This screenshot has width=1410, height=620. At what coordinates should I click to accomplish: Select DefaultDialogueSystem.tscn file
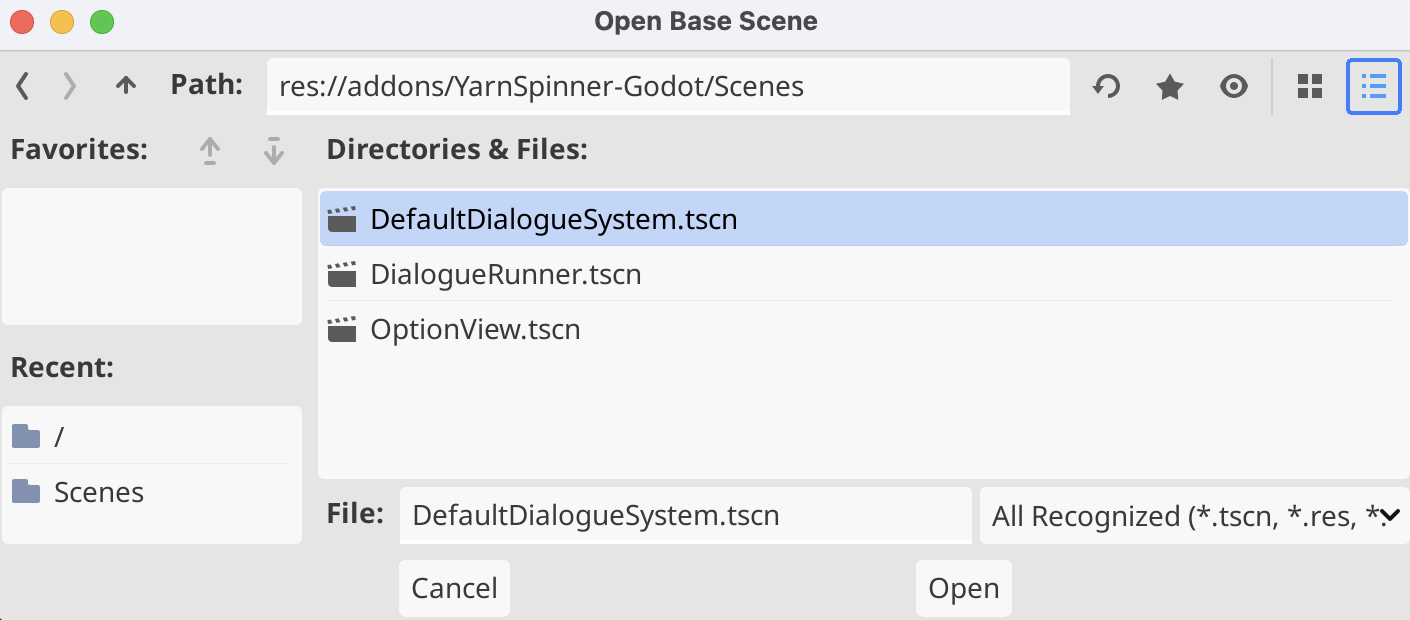tap(554, 219)
